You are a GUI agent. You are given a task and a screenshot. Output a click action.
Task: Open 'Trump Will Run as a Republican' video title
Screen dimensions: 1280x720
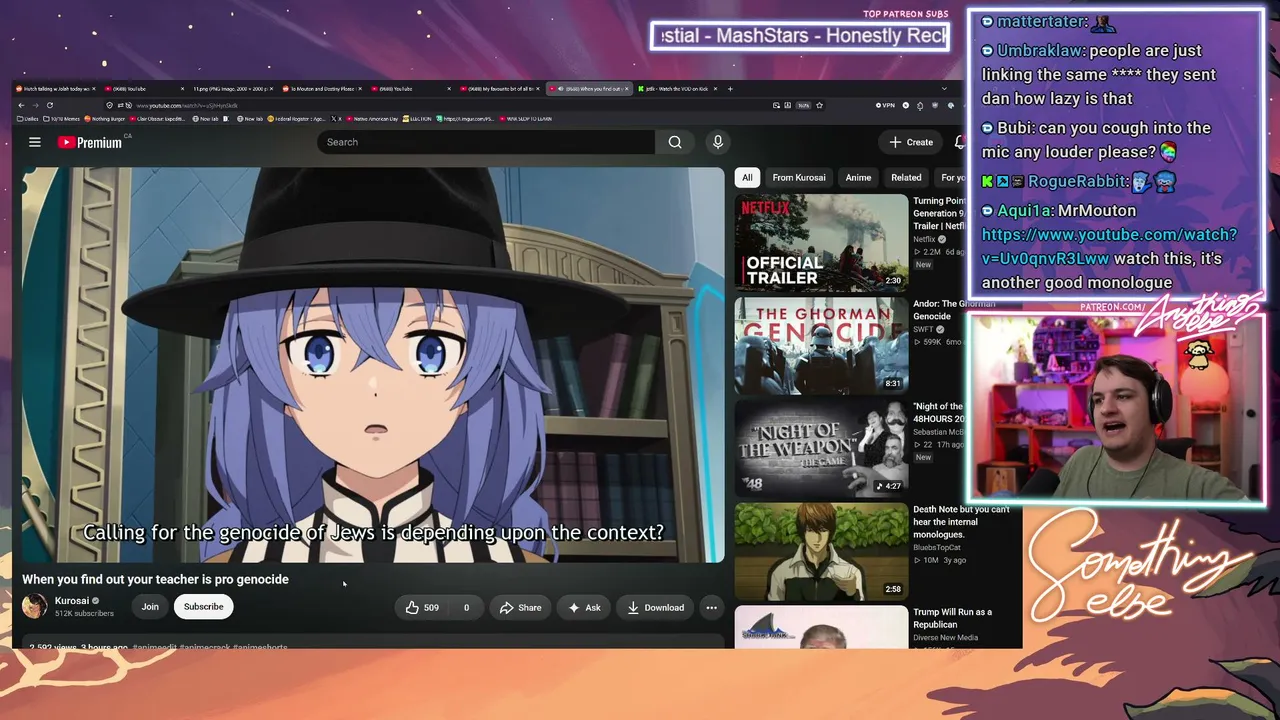tap(952, 617)
